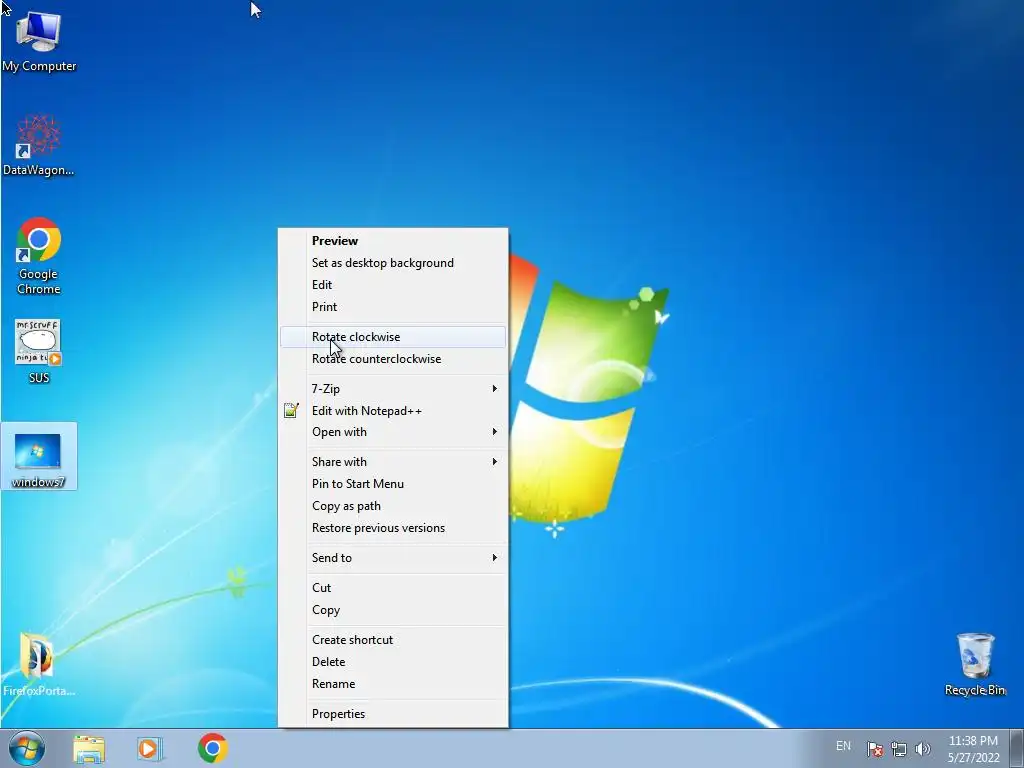Image resolution: width=1024 pixels, height=768 pixels.
Task: Launch Chrome from the taskbar
Action: pyautogui.click(x=213, y=748)
